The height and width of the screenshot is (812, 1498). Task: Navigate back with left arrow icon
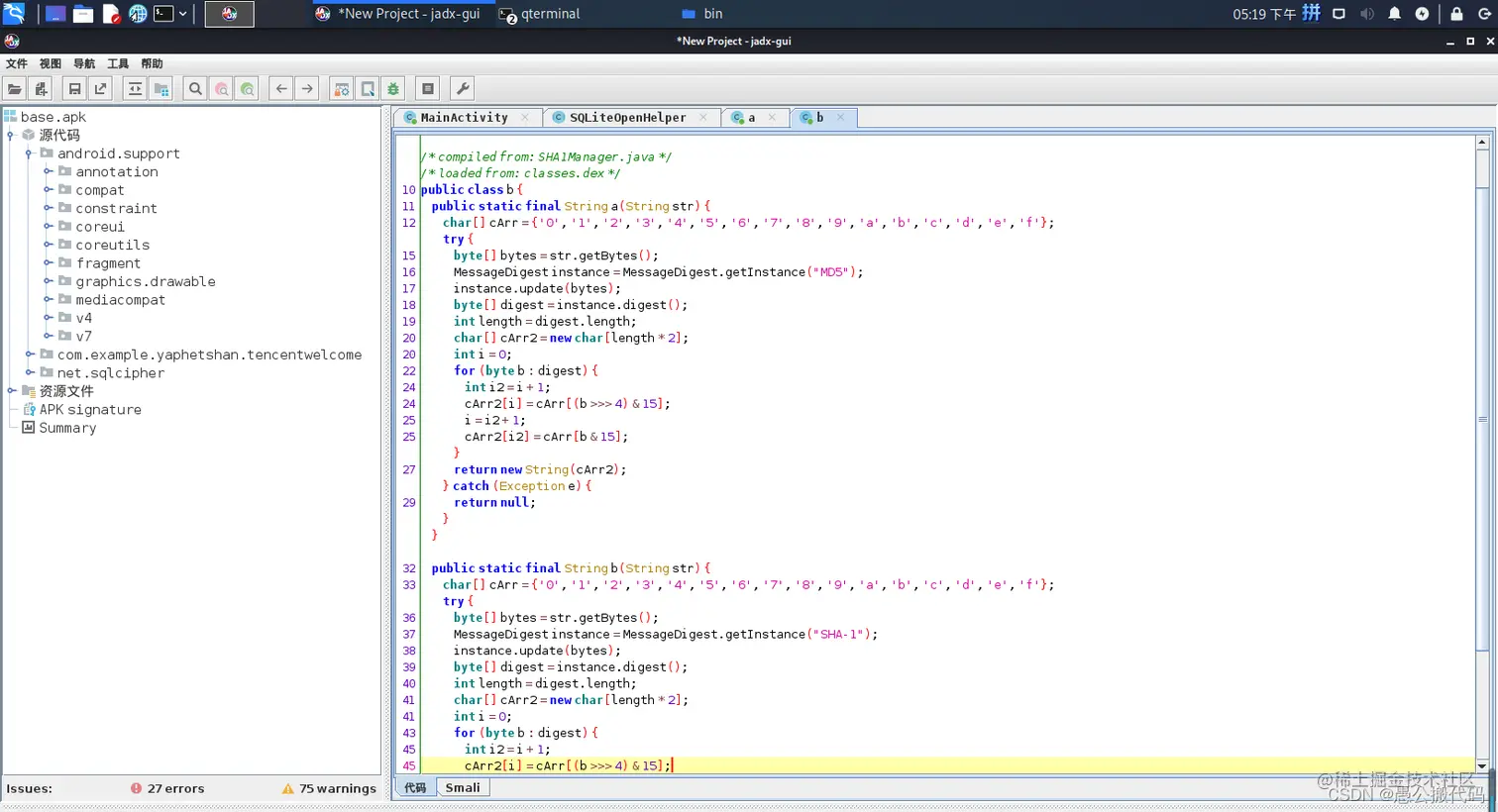pyautogui.click(x=281, y=89)
